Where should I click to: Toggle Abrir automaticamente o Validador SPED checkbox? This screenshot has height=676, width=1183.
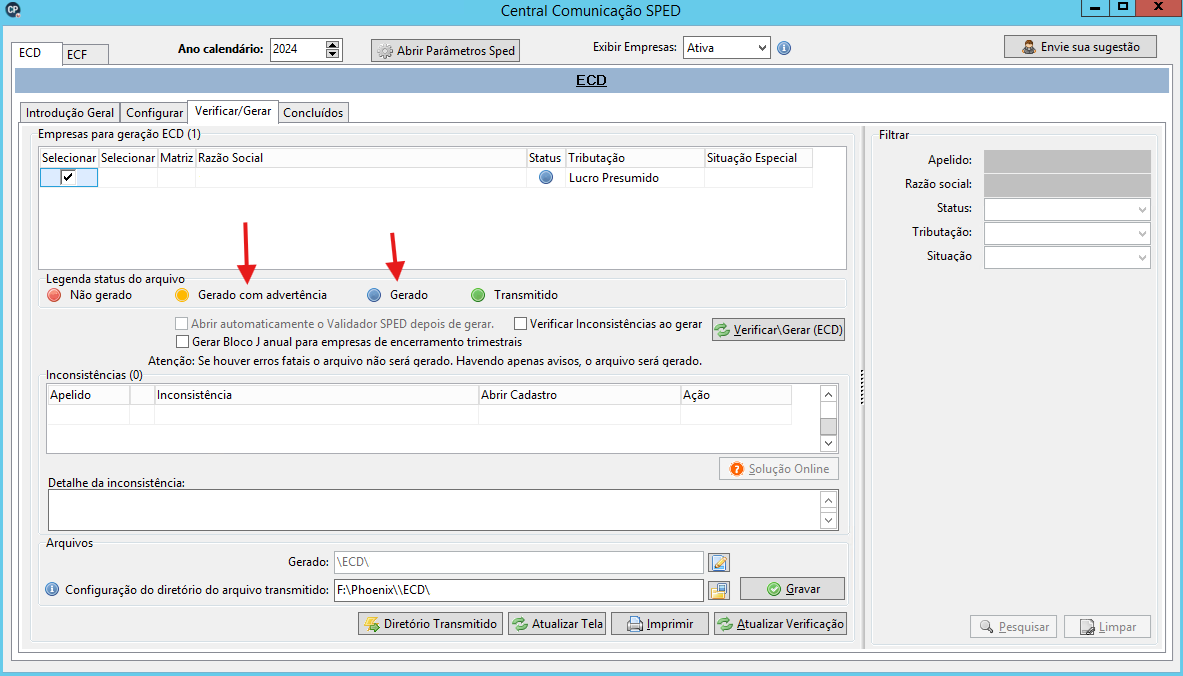[x=181, y=324]
